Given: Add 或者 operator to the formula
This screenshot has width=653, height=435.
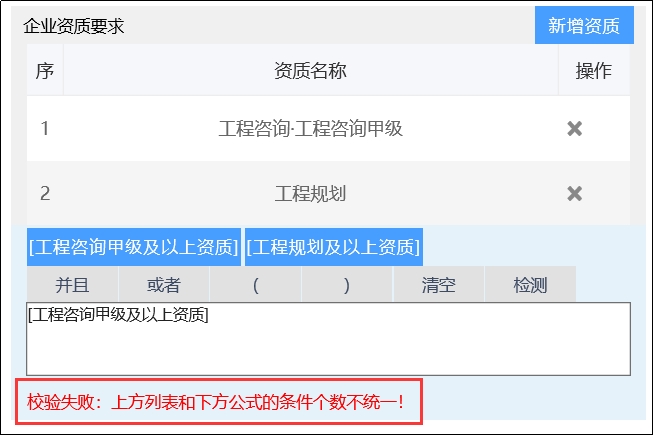Looking at the screenshot, I should click(x=164, y=284).
